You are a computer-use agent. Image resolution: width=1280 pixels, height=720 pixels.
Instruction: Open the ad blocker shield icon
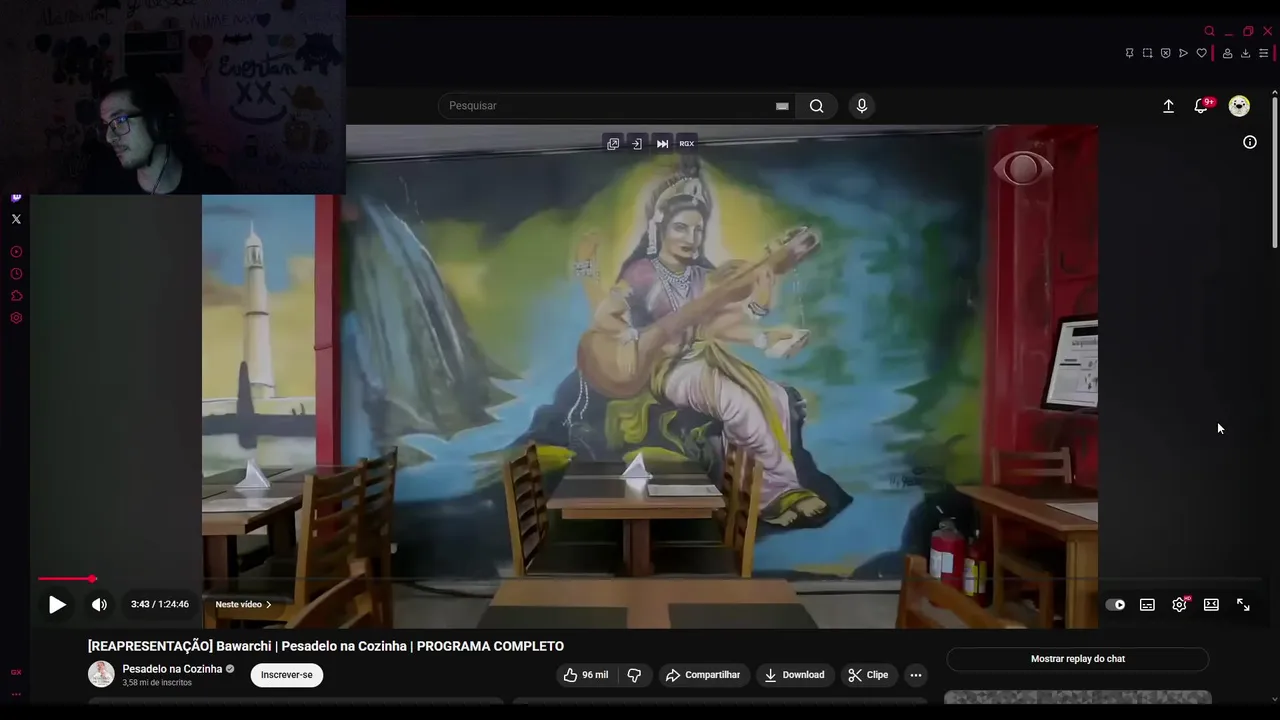[1165, 53]
